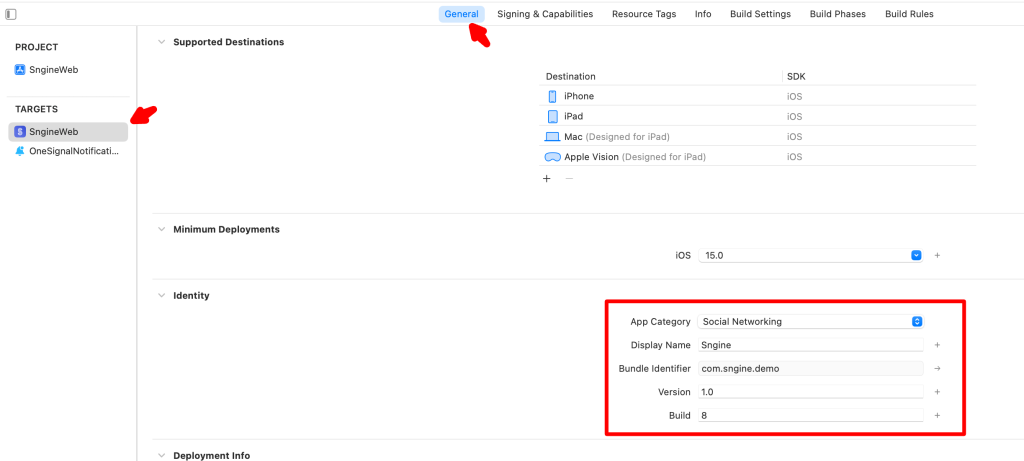Image resolution: width=1024 pixels, height=461 pixels.
Task: Click the Mac laptop icon
Action: tap(552, 137)
